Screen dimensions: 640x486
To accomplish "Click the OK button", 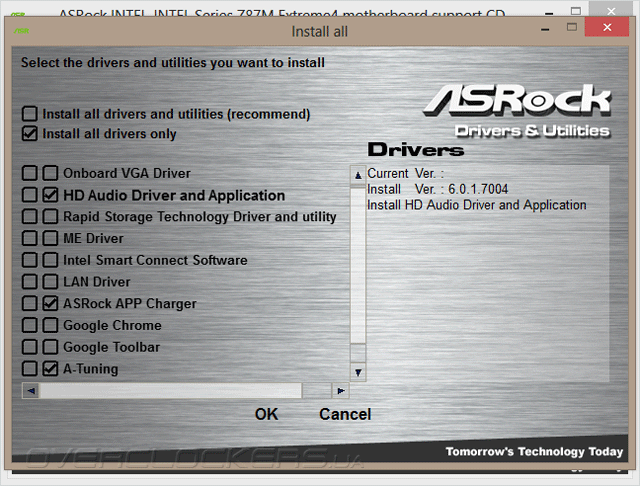I will coord(267,414).
